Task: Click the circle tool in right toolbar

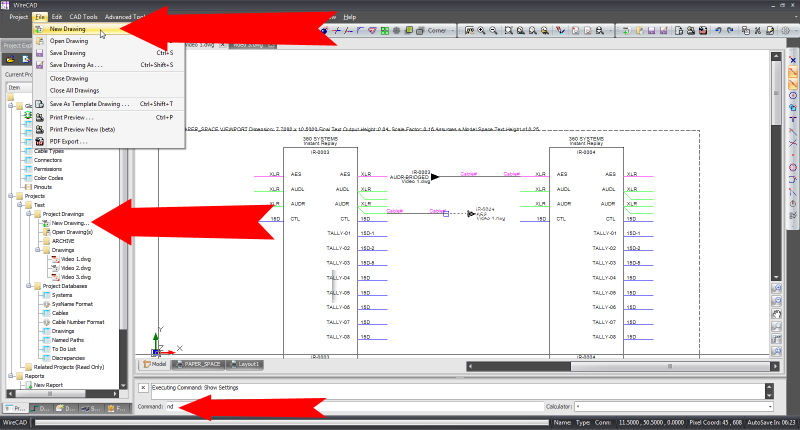Action: 793,96
